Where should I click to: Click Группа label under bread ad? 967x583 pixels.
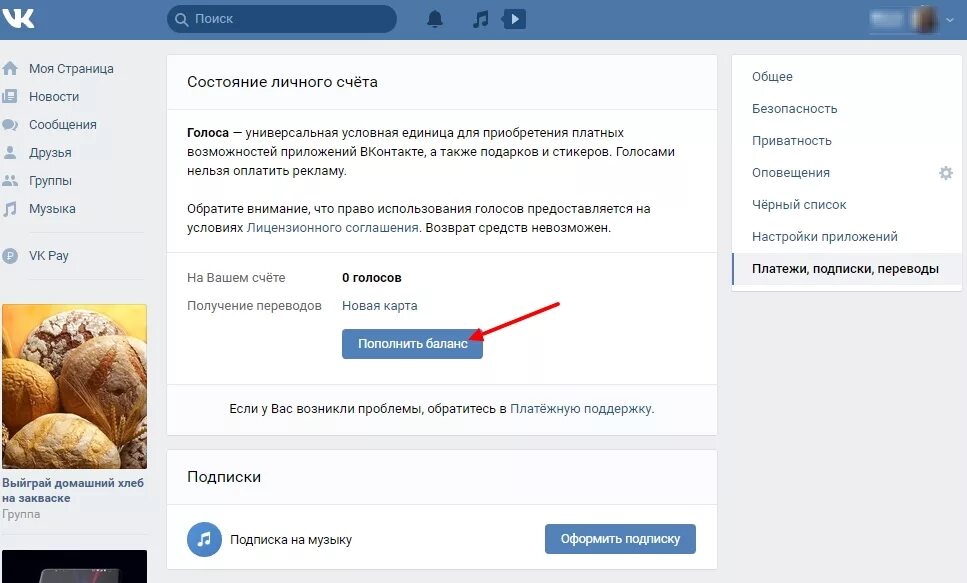(x=21, y=514)
